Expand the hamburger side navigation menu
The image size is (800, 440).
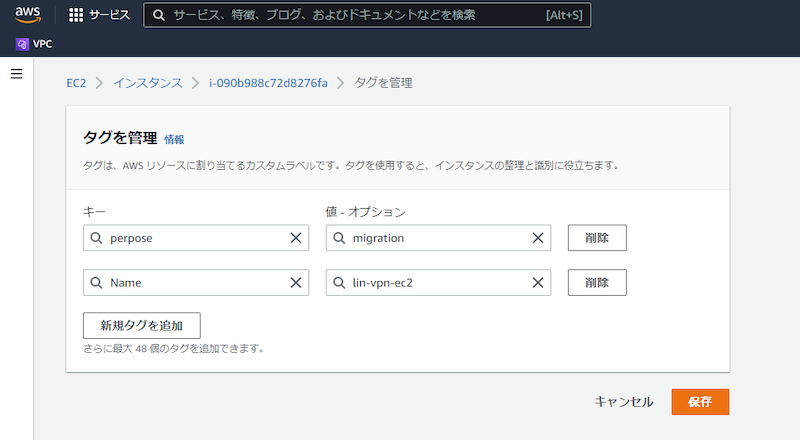16,74
